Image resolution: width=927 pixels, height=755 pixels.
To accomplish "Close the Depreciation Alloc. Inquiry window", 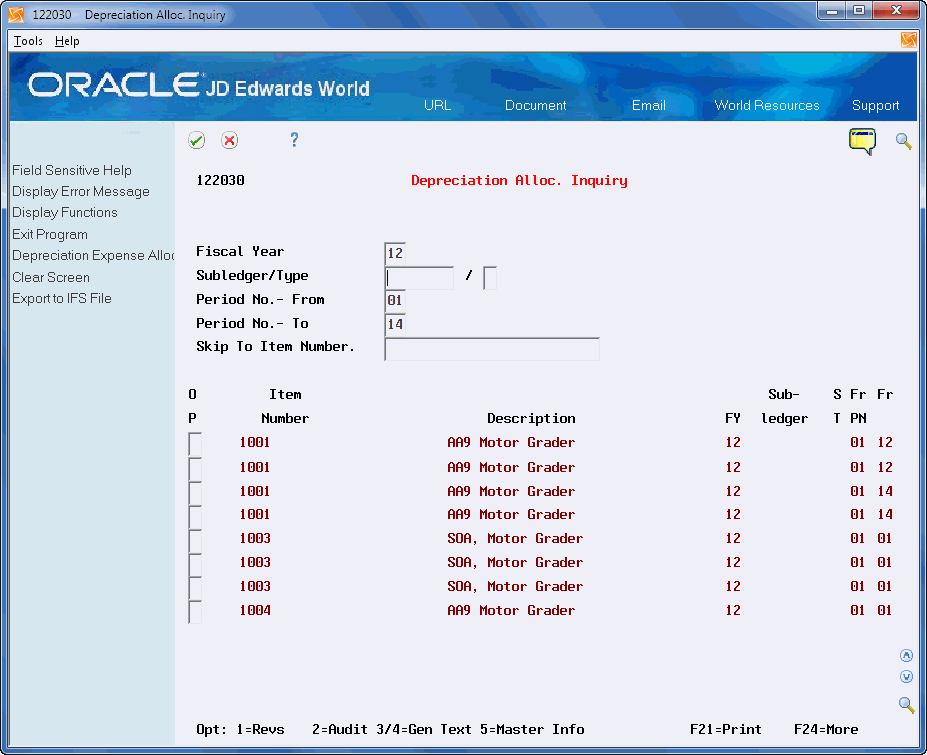I will point(896,11).
